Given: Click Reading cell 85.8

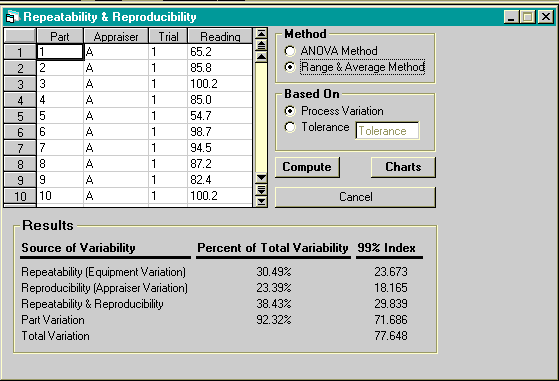Looking at the screenshot, I should point(220,68).
